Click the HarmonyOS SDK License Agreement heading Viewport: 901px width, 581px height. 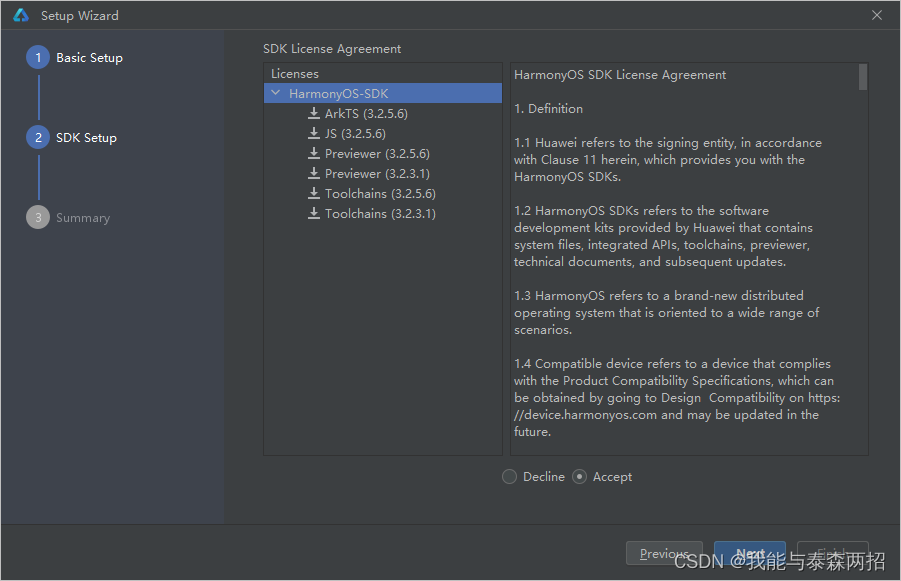point(619,75)
